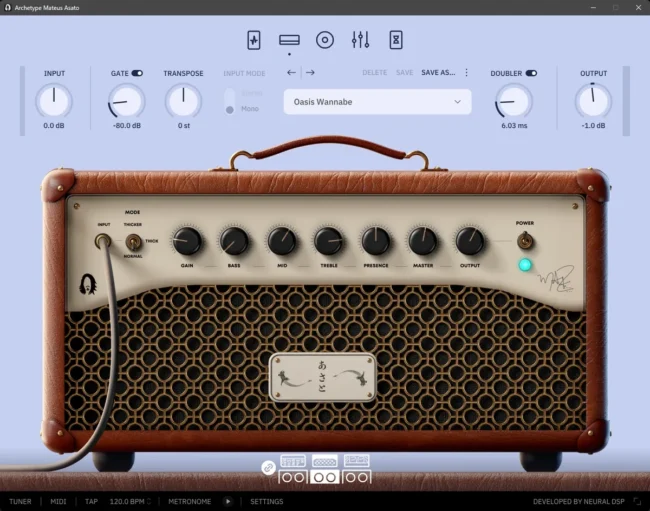Click the Doubler time knob

514,101
